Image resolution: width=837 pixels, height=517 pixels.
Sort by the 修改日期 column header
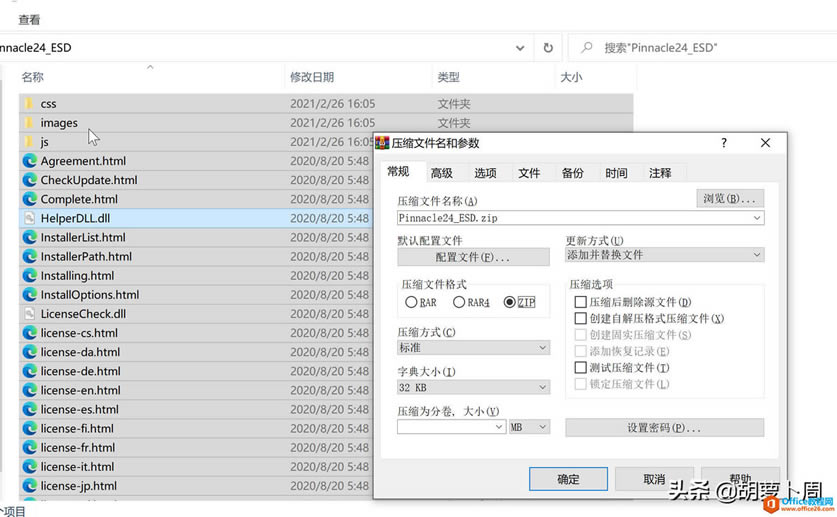pos(312,77)
